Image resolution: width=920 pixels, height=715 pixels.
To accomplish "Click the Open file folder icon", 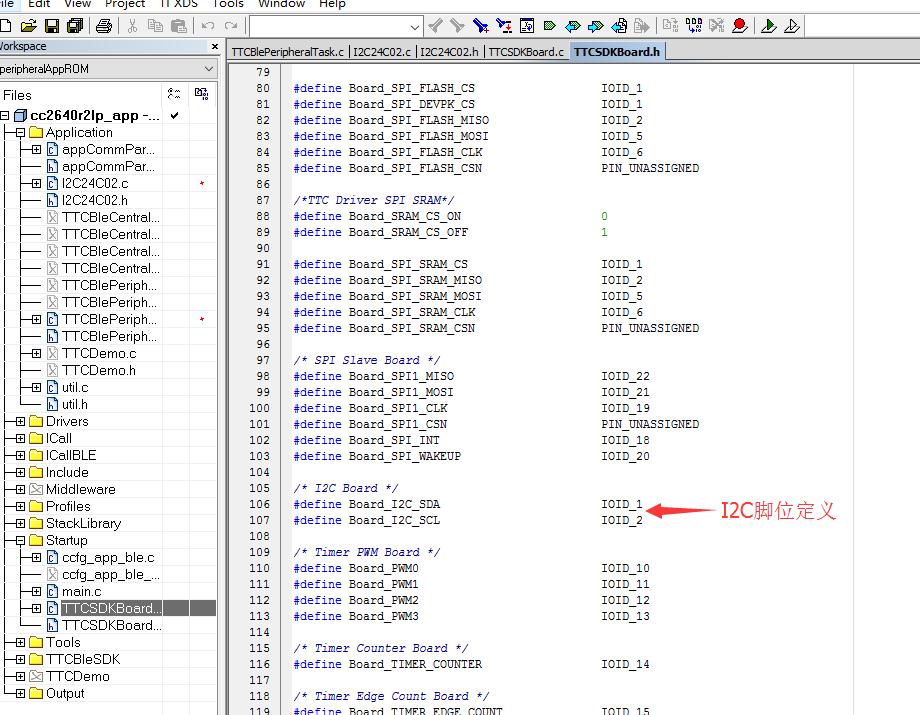I will coord(28,26).
